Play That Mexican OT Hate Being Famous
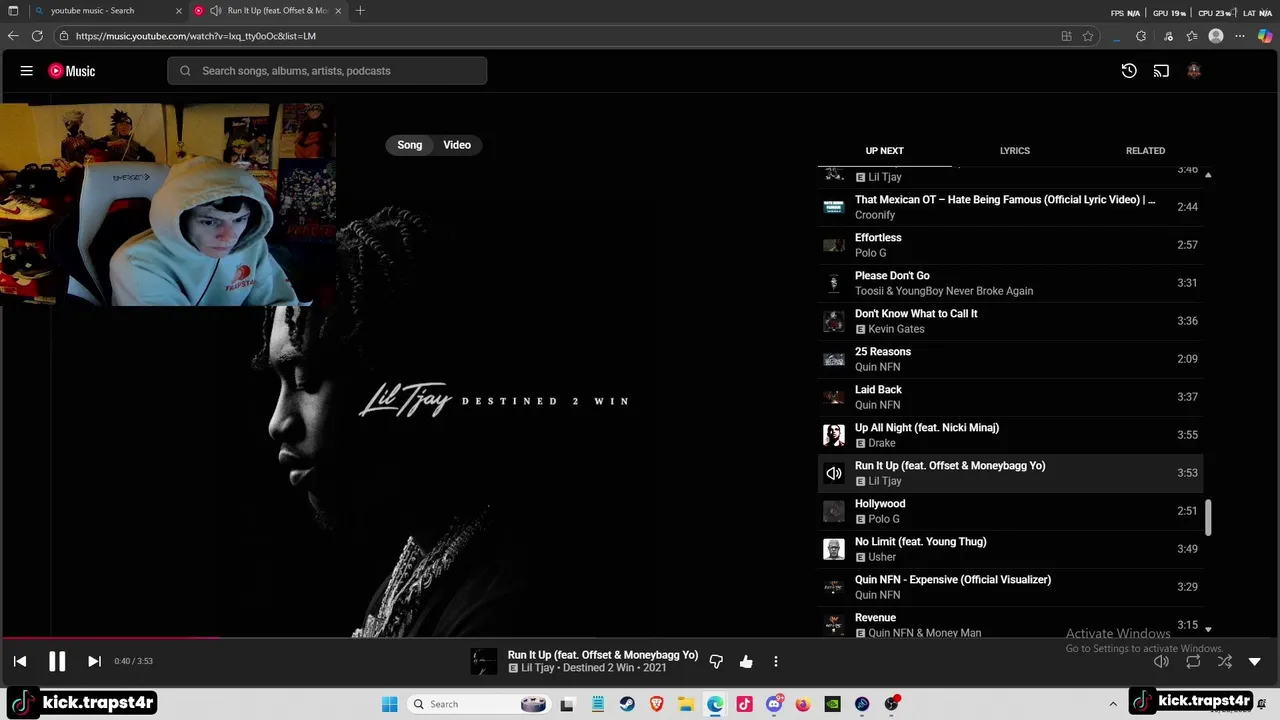The width and height of the screenshot is (1280, 720). pos(1010,207)
